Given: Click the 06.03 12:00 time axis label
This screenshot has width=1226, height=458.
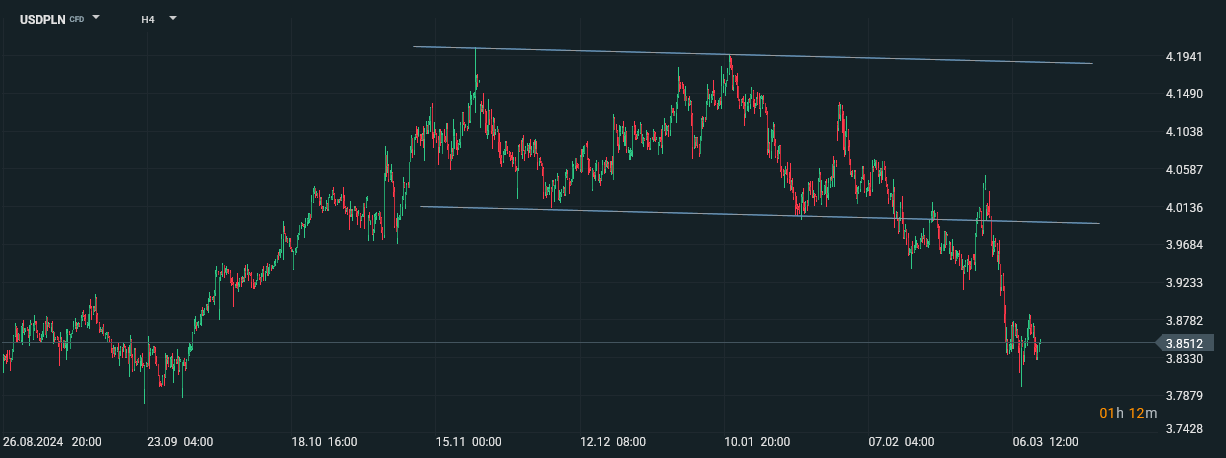Looking at the screenshot, I should [x=1046, y=441].
